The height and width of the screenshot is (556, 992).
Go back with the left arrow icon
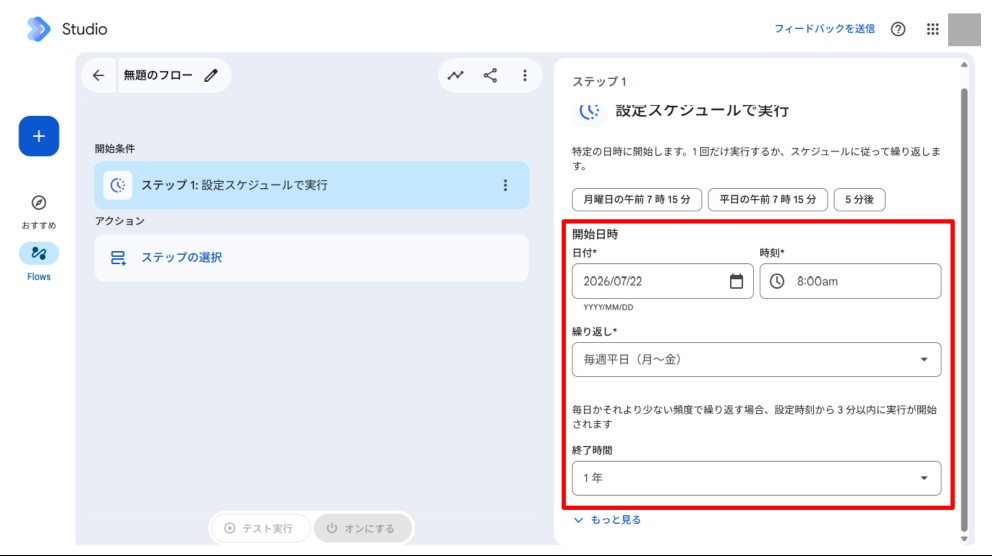coord(98,75)
